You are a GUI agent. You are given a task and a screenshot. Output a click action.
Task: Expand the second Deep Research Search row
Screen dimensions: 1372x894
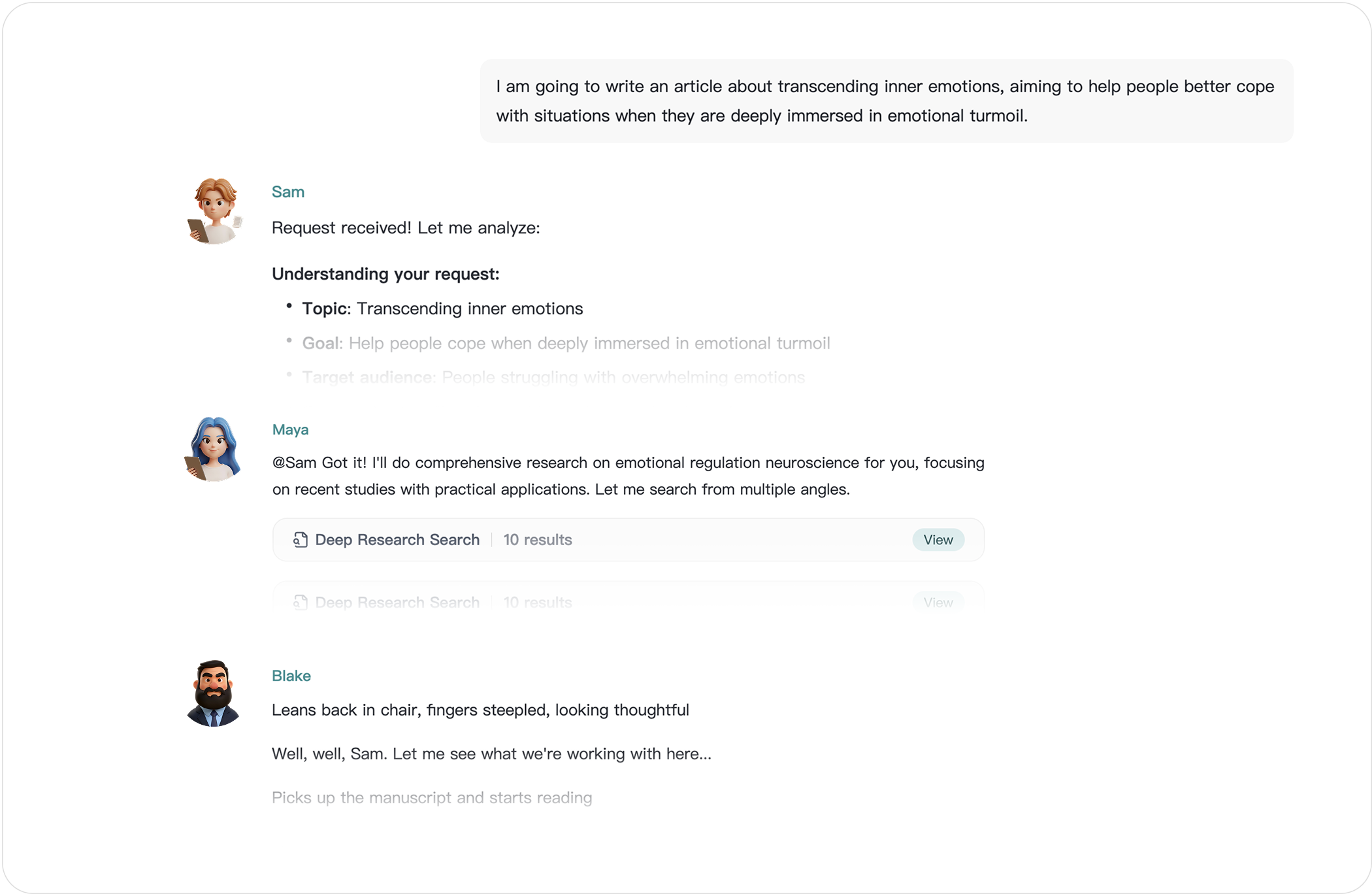coord(627,601)
